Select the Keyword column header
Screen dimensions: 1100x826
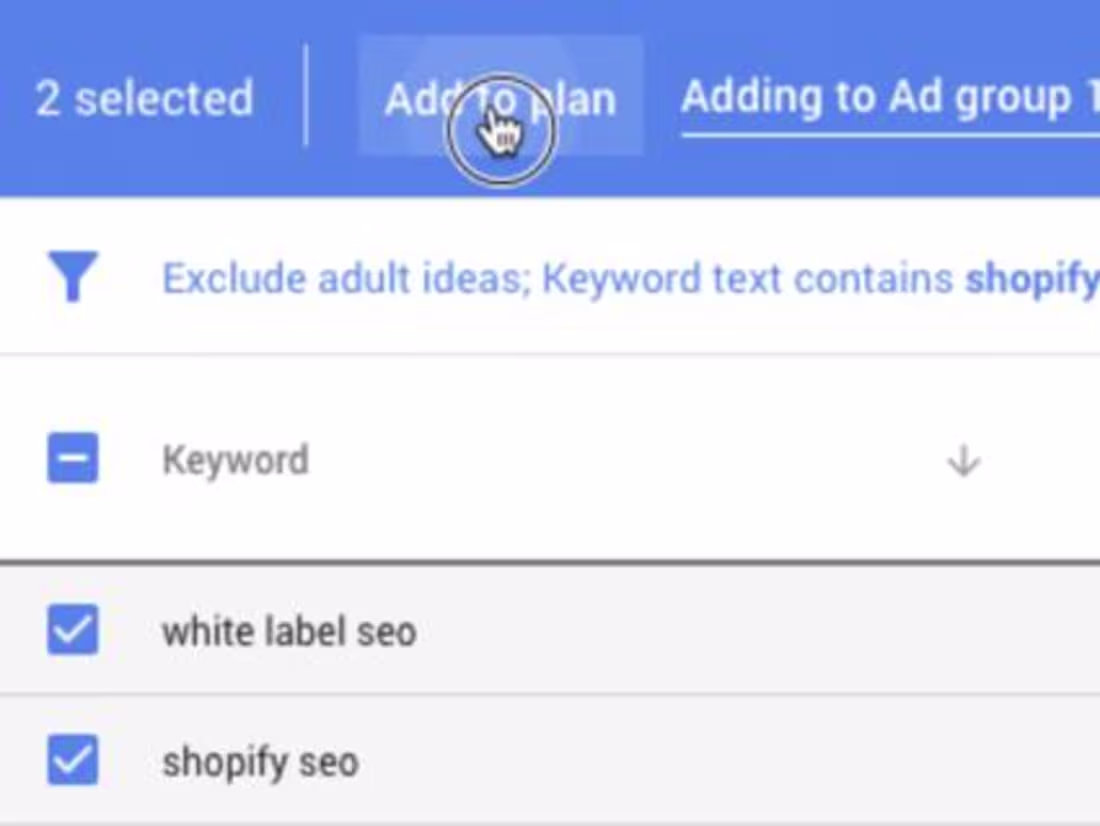(234, 459)
